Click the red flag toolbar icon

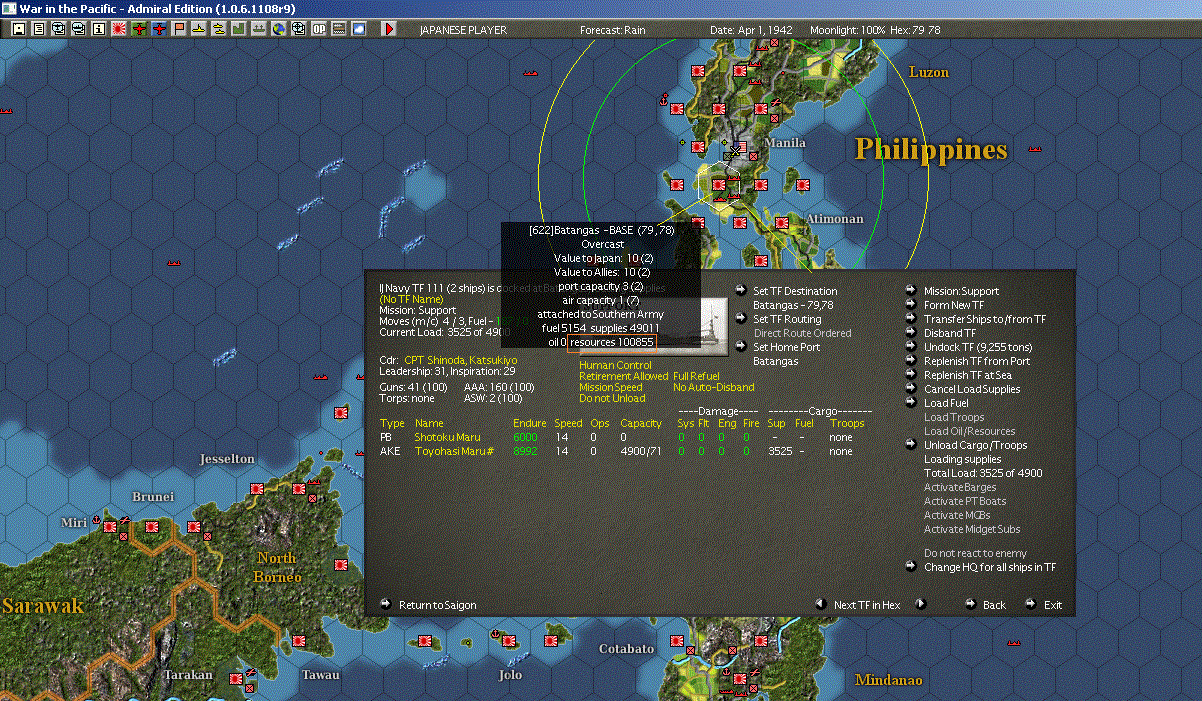tap(179, 30)
